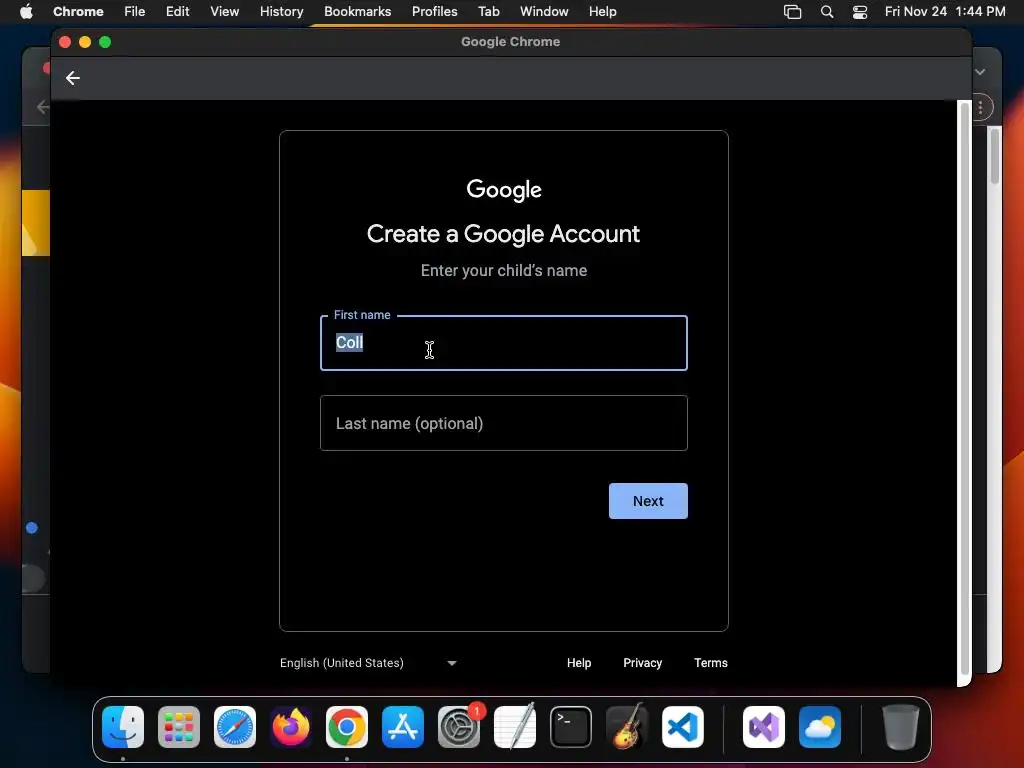Open the File menu
Viewport: 1024px width, 768px height.
(135, 11)
